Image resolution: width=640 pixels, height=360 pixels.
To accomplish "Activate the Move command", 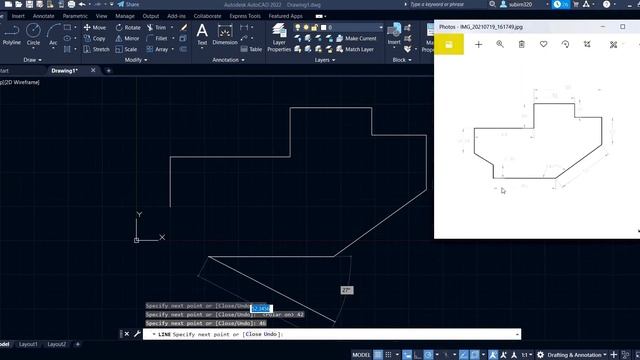I will pyautogui.click(x=95, y=27).
